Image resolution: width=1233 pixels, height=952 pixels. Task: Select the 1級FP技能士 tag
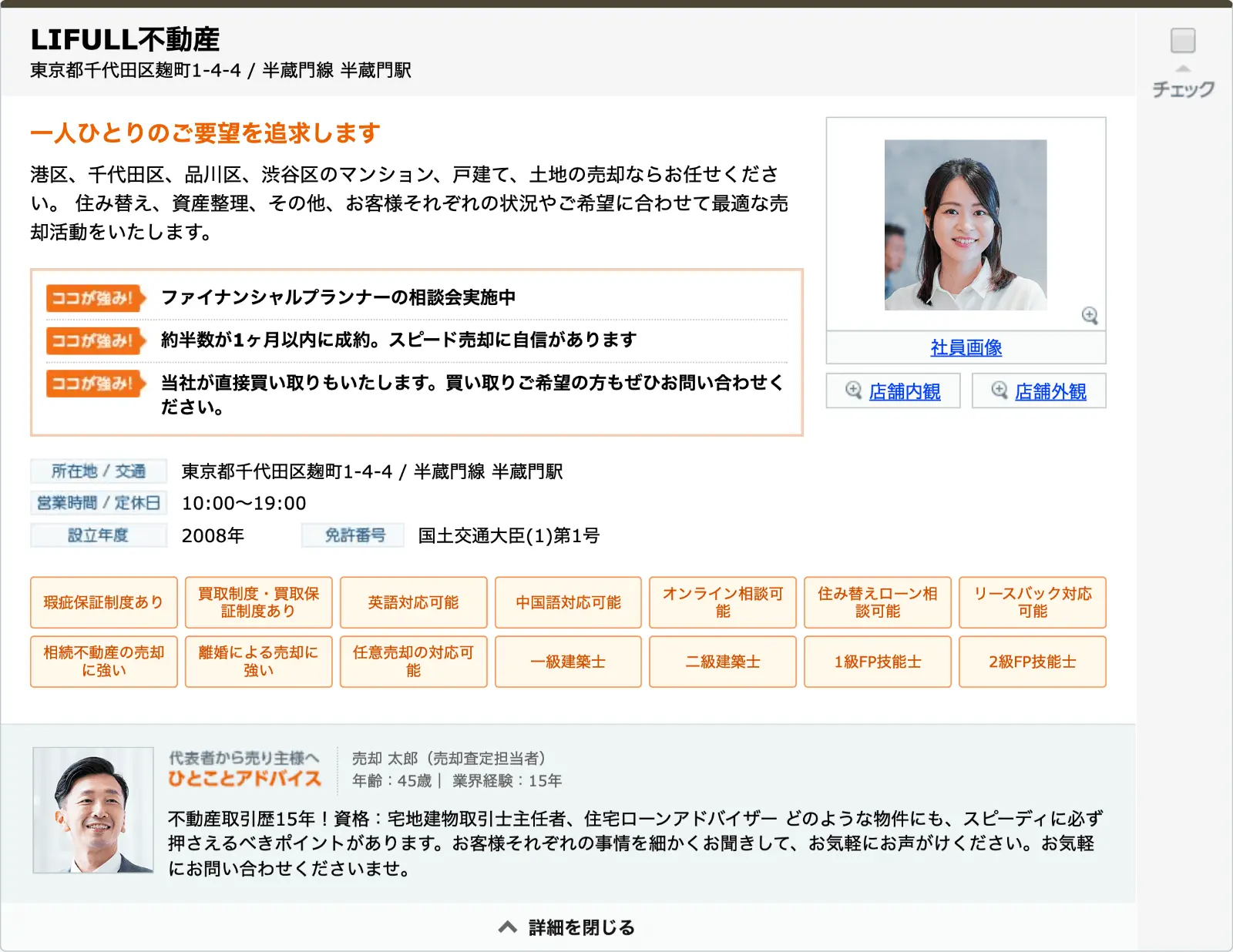coord(878,662)
